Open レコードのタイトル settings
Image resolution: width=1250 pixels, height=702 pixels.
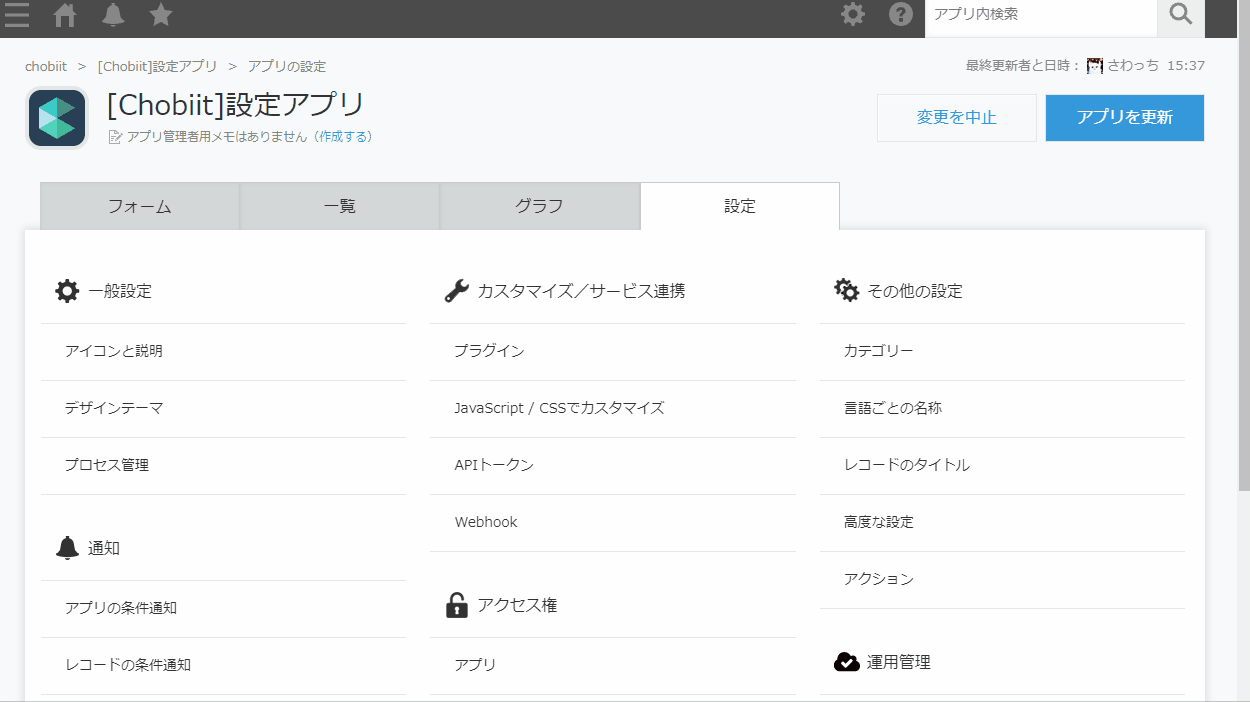click(1002, 465)
